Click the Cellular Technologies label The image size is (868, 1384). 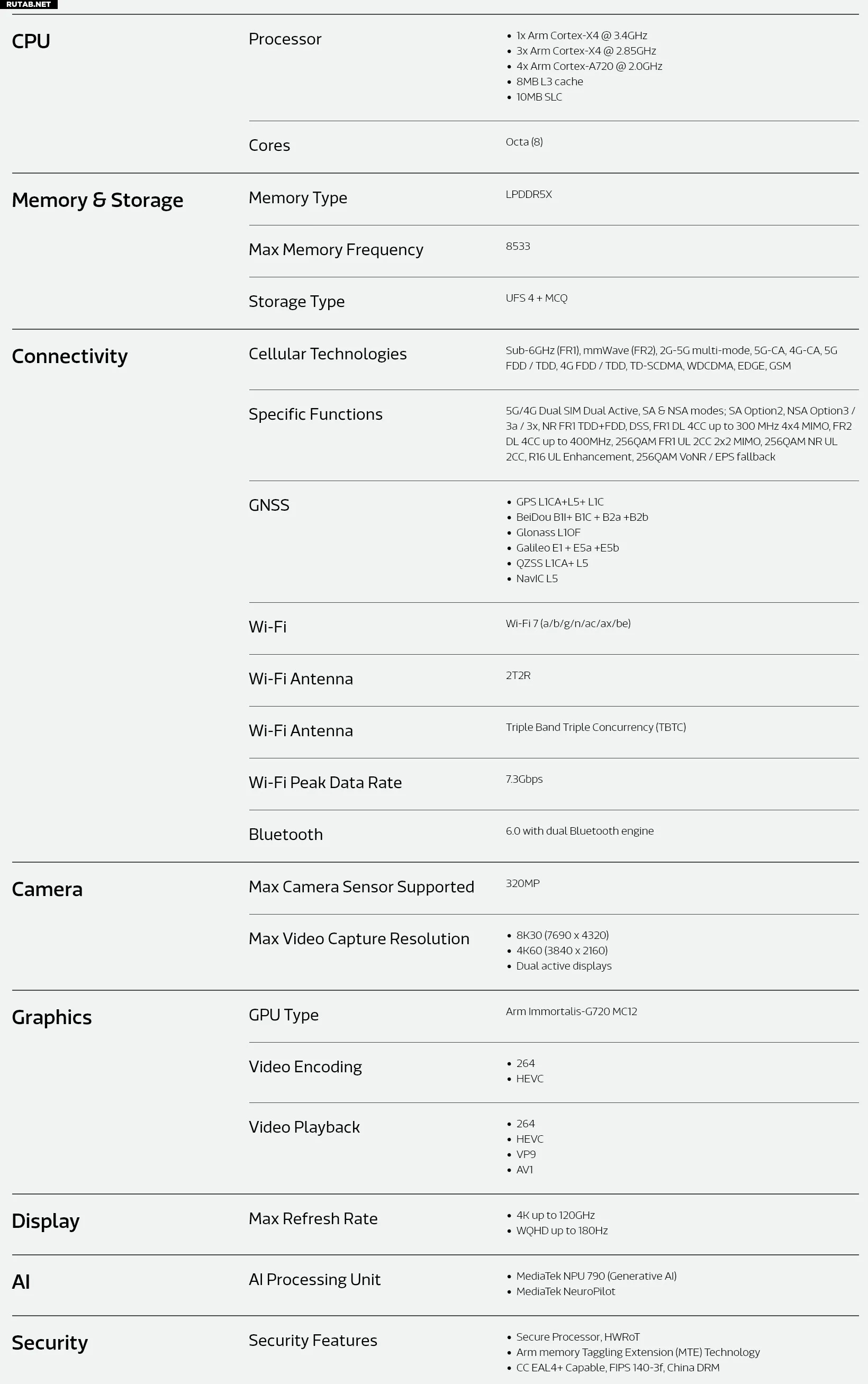click(x=328, y=354)
